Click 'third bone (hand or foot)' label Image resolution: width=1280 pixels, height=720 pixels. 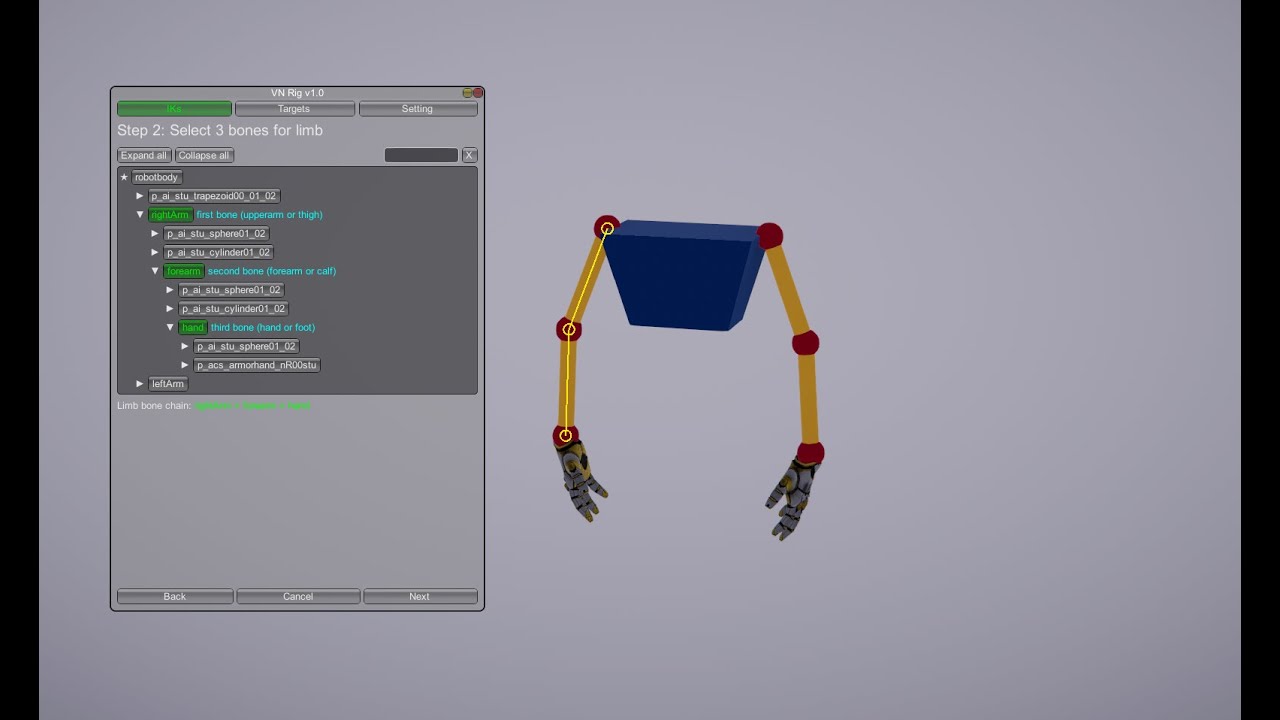coord(262,328)
